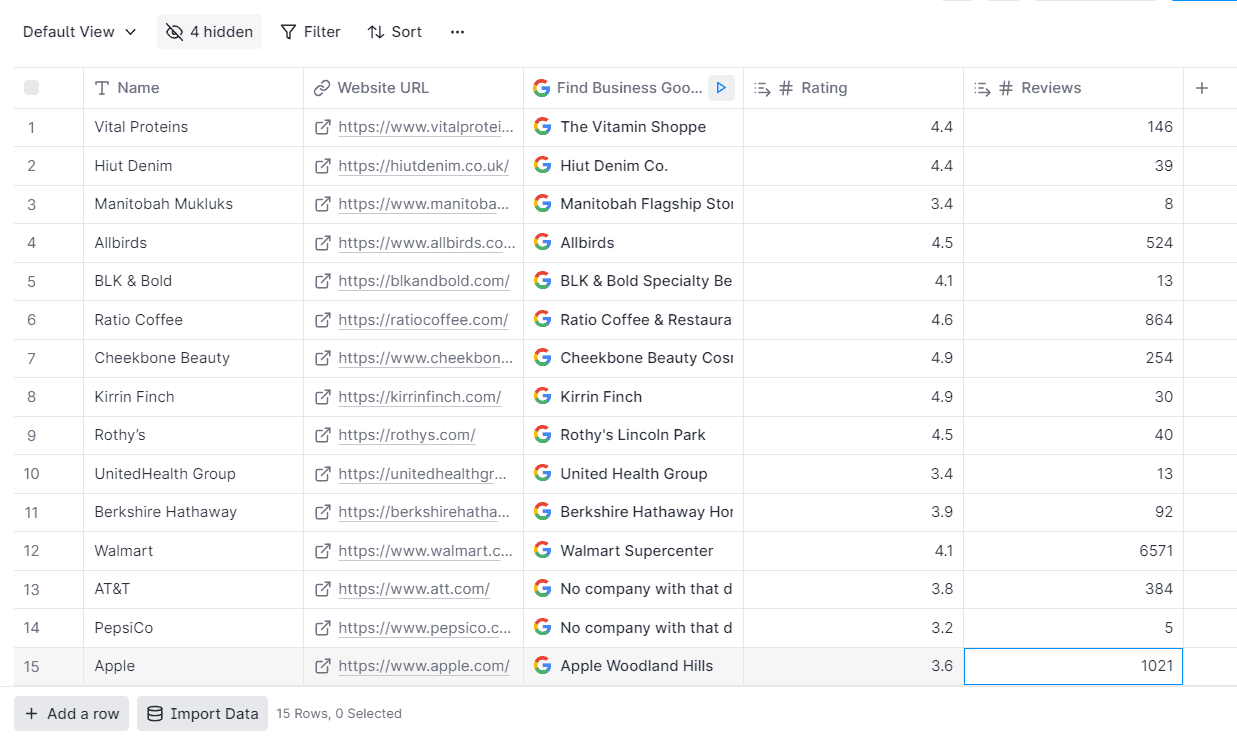Click the Add a row button
The image size is (1237, 738).
72,714
